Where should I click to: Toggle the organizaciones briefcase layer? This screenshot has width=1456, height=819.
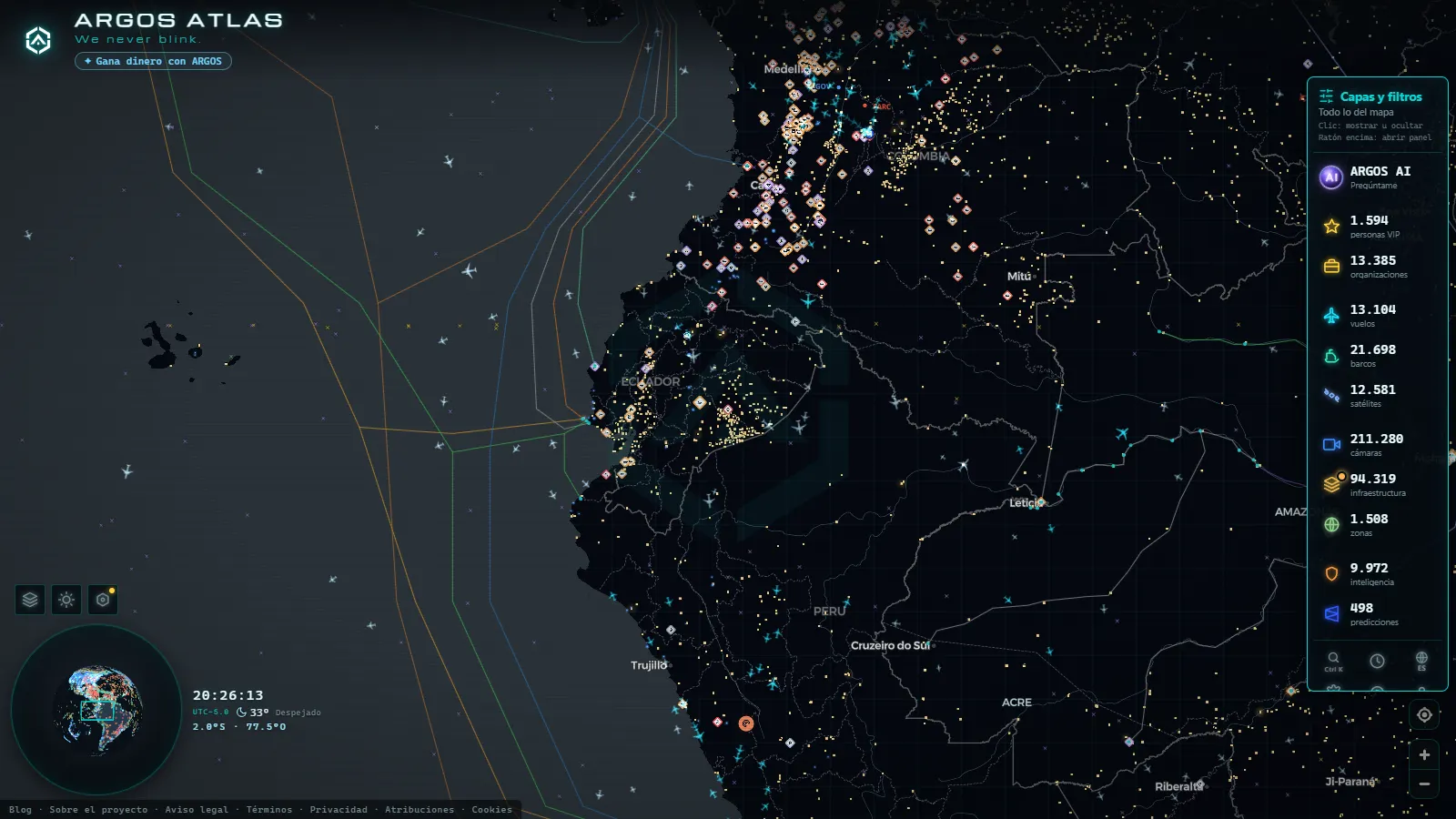point(1331,266)
